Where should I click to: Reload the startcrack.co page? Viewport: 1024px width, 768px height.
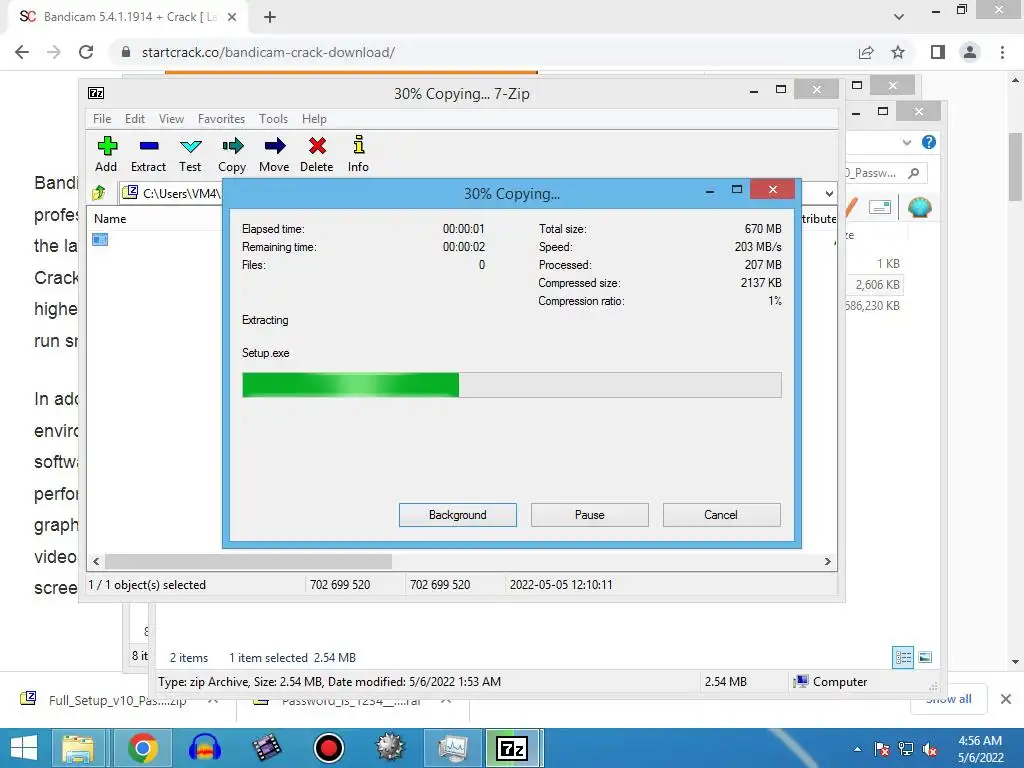pos(86,52)
